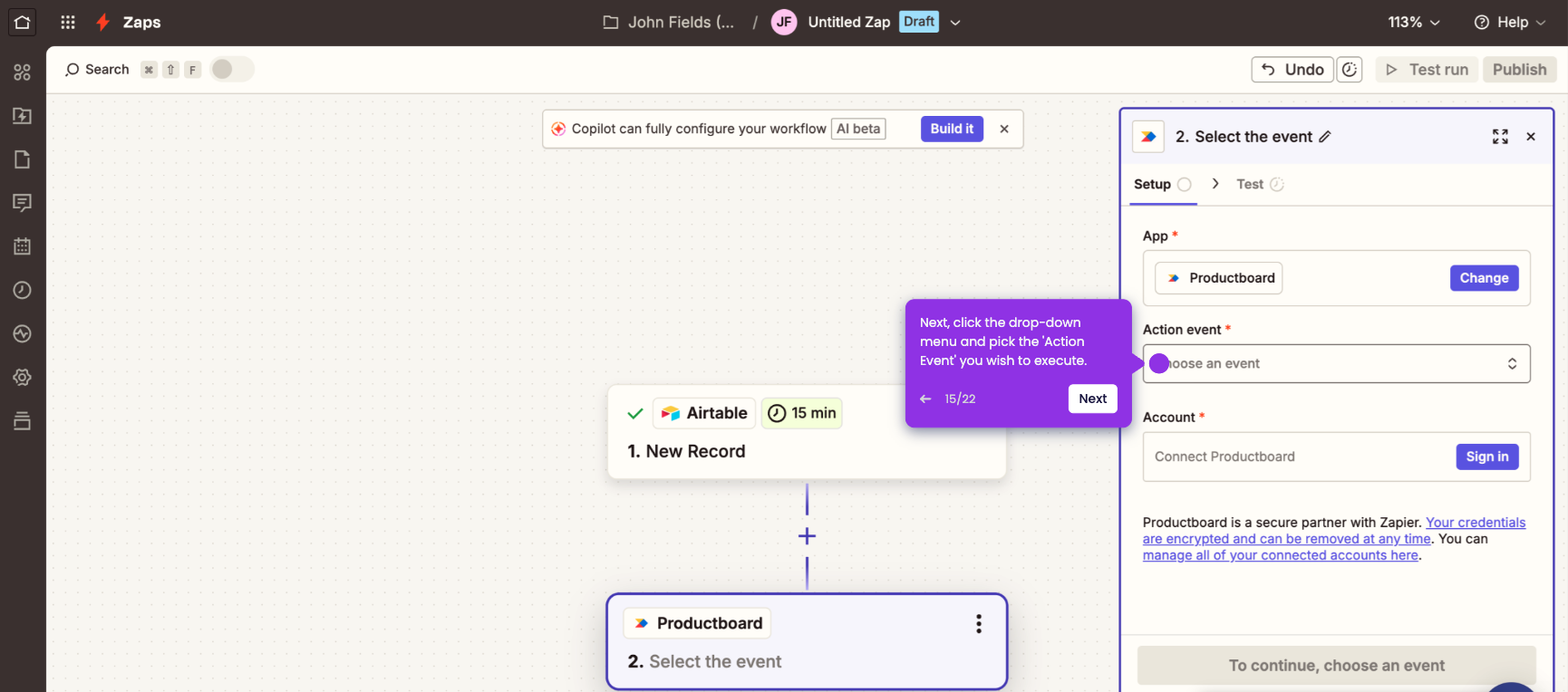Click Next in the tutorial tooltip
Viewport: 1568px width, 692px height.
click(x=1092, y=399)
